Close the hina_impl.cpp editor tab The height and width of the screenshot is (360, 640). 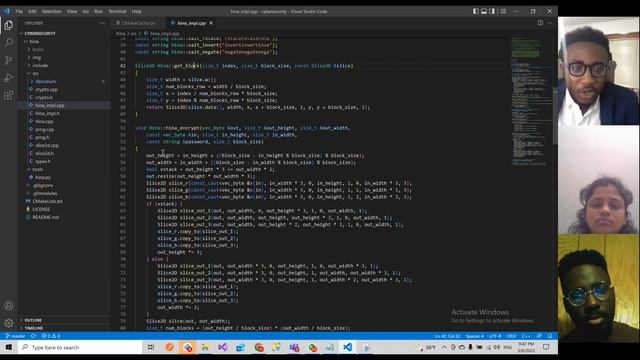click(211, 23)
